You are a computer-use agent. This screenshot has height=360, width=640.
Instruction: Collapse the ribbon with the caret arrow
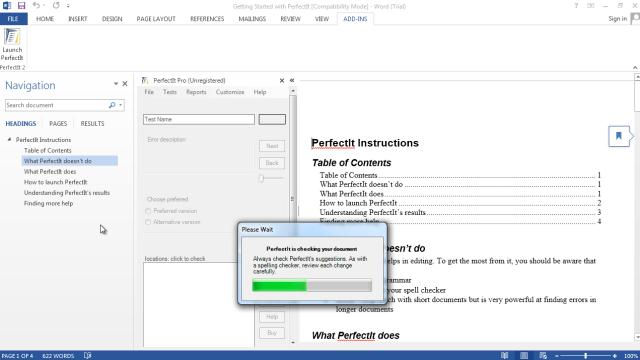pyautogui.click(x=635, y=67)
